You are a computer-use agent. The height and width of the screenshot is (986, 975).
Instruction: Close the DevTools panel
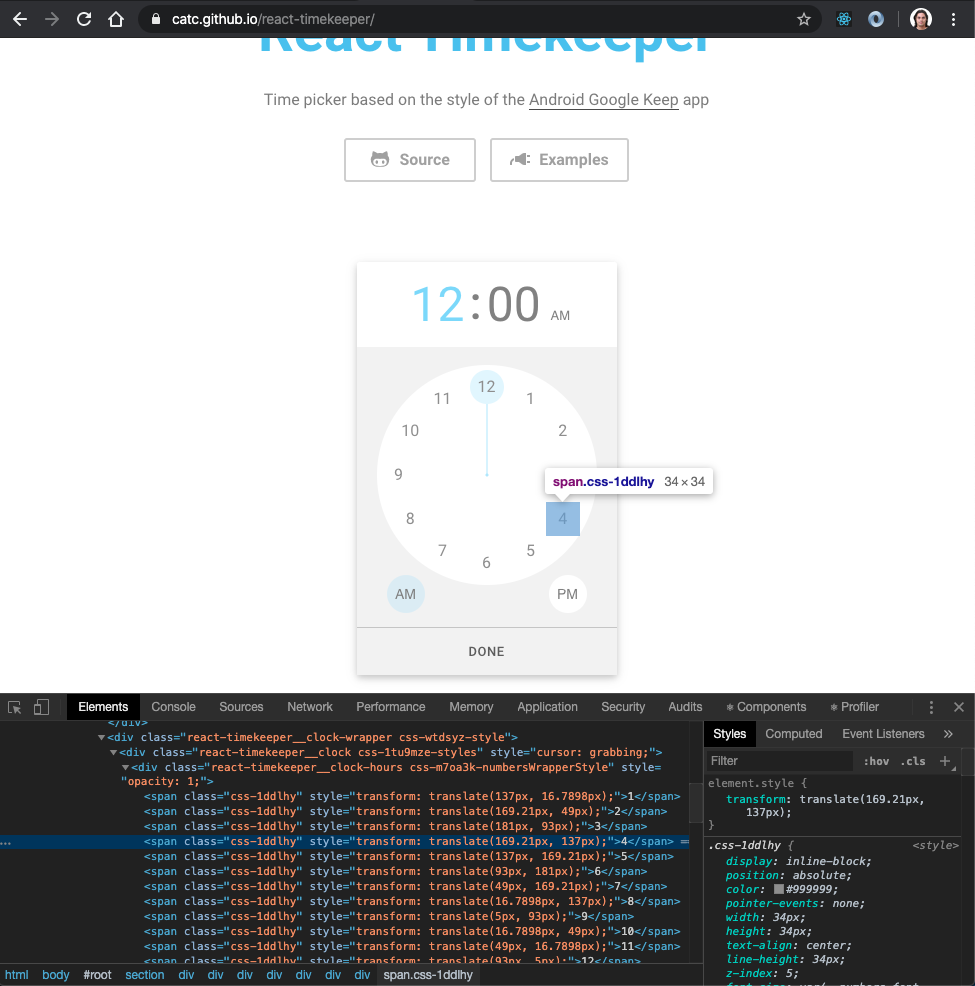(959, 707)
